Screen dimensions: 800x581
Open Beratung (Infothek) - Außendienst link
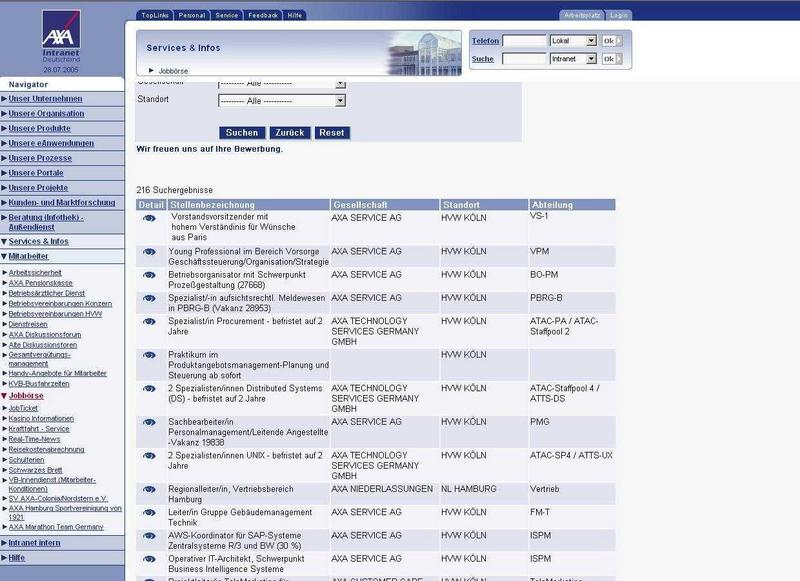coord(46,222)
